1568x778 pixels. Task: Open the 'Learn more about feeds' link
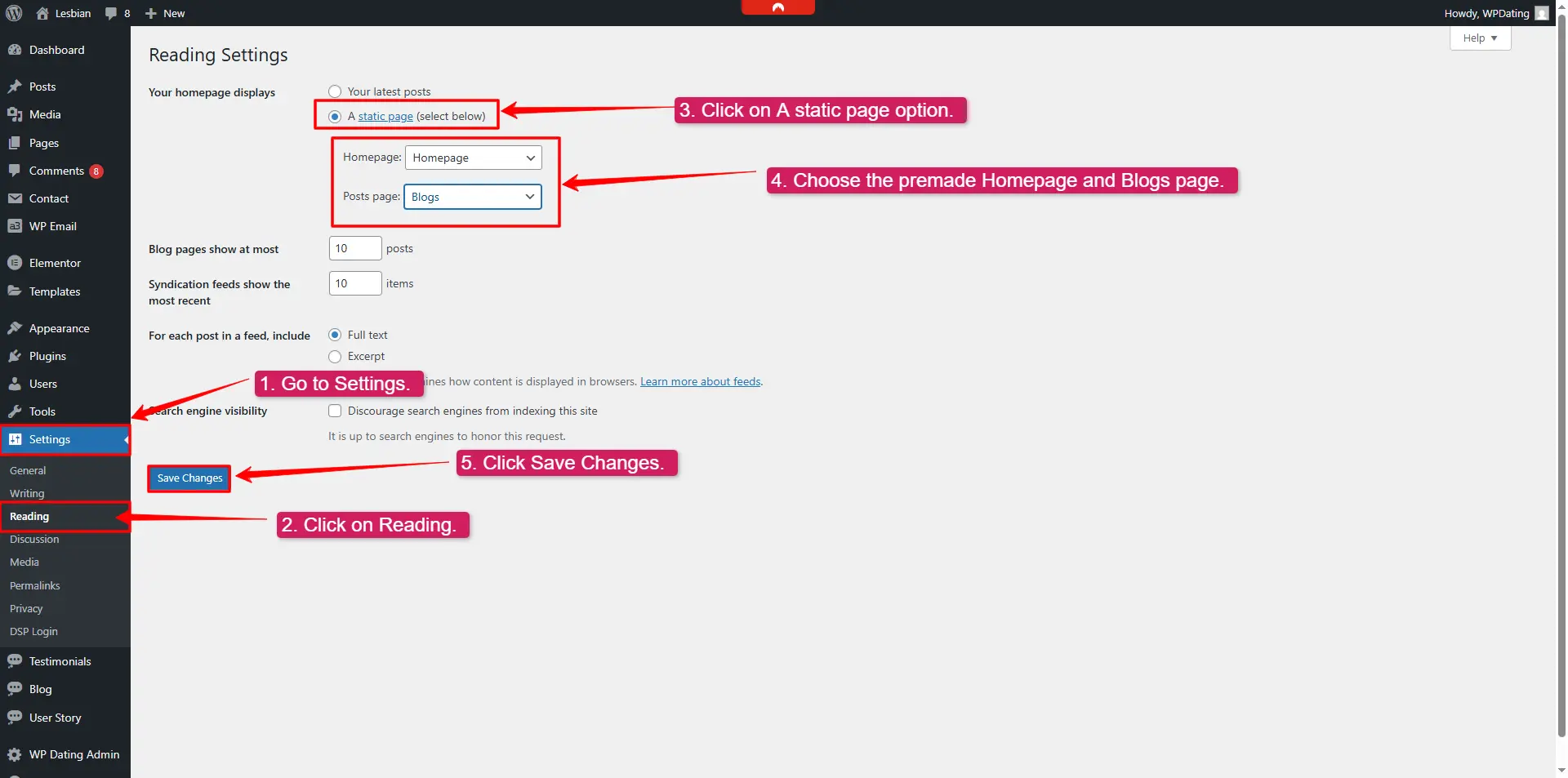(x=700, y=381)
